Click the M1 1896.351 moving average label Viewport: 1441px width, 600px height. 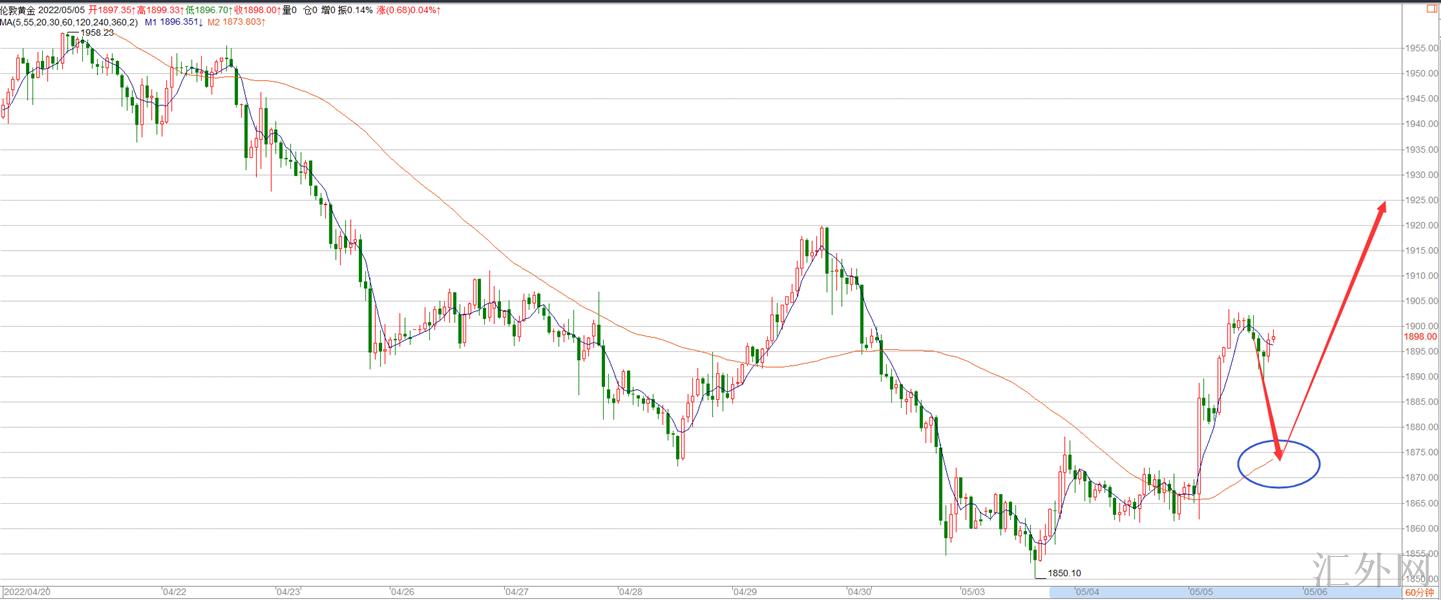coord(174,21)
